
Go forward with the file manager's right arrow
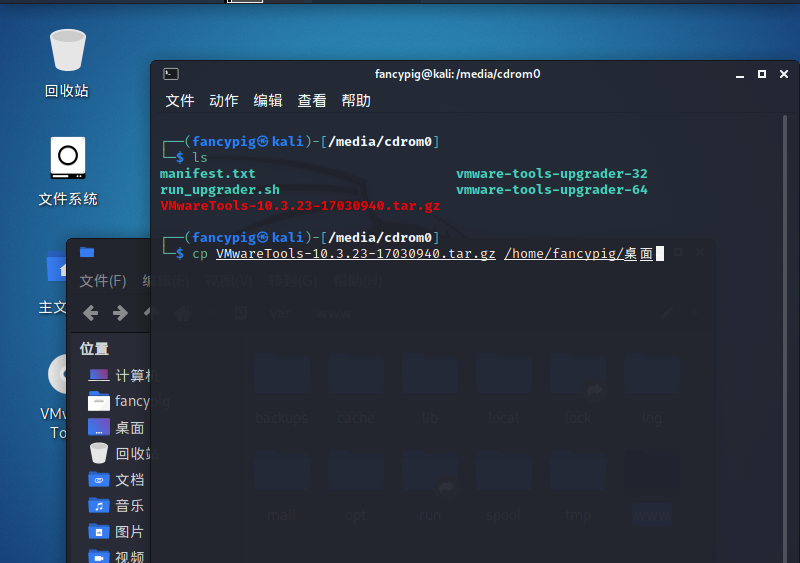120,313
